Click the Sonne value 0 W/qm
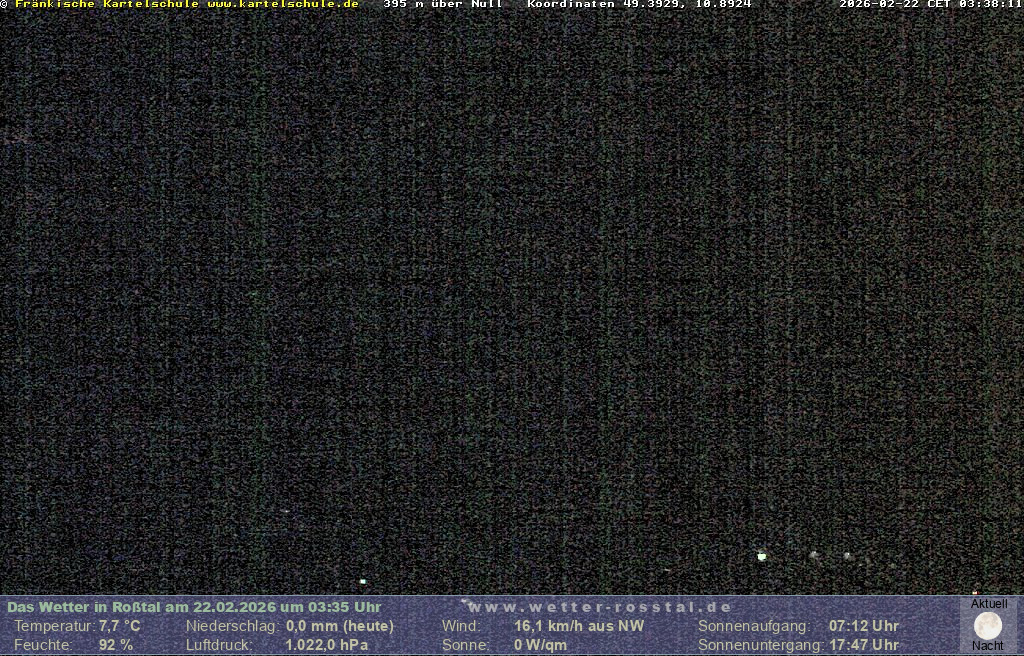Viewport: 1024px width, 656px height. pyautogui.click(x=540, y=645)
